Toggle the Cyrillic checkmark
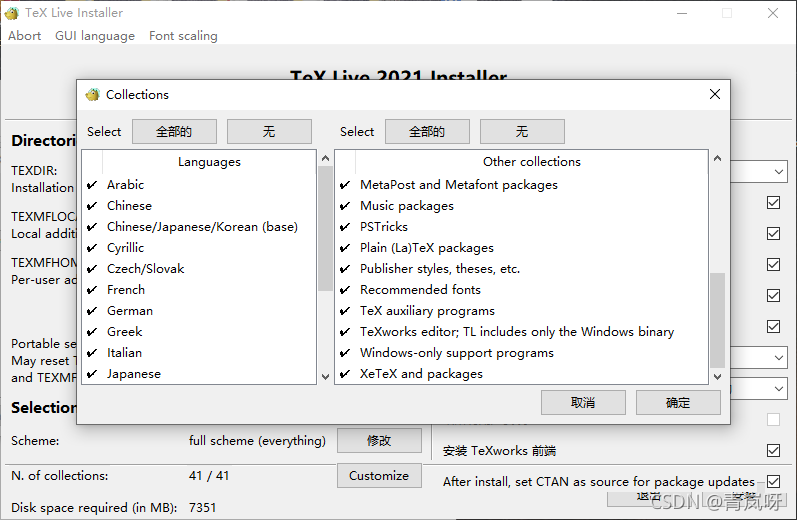This screenshot has width=797, height=520. tap(92, 248)
